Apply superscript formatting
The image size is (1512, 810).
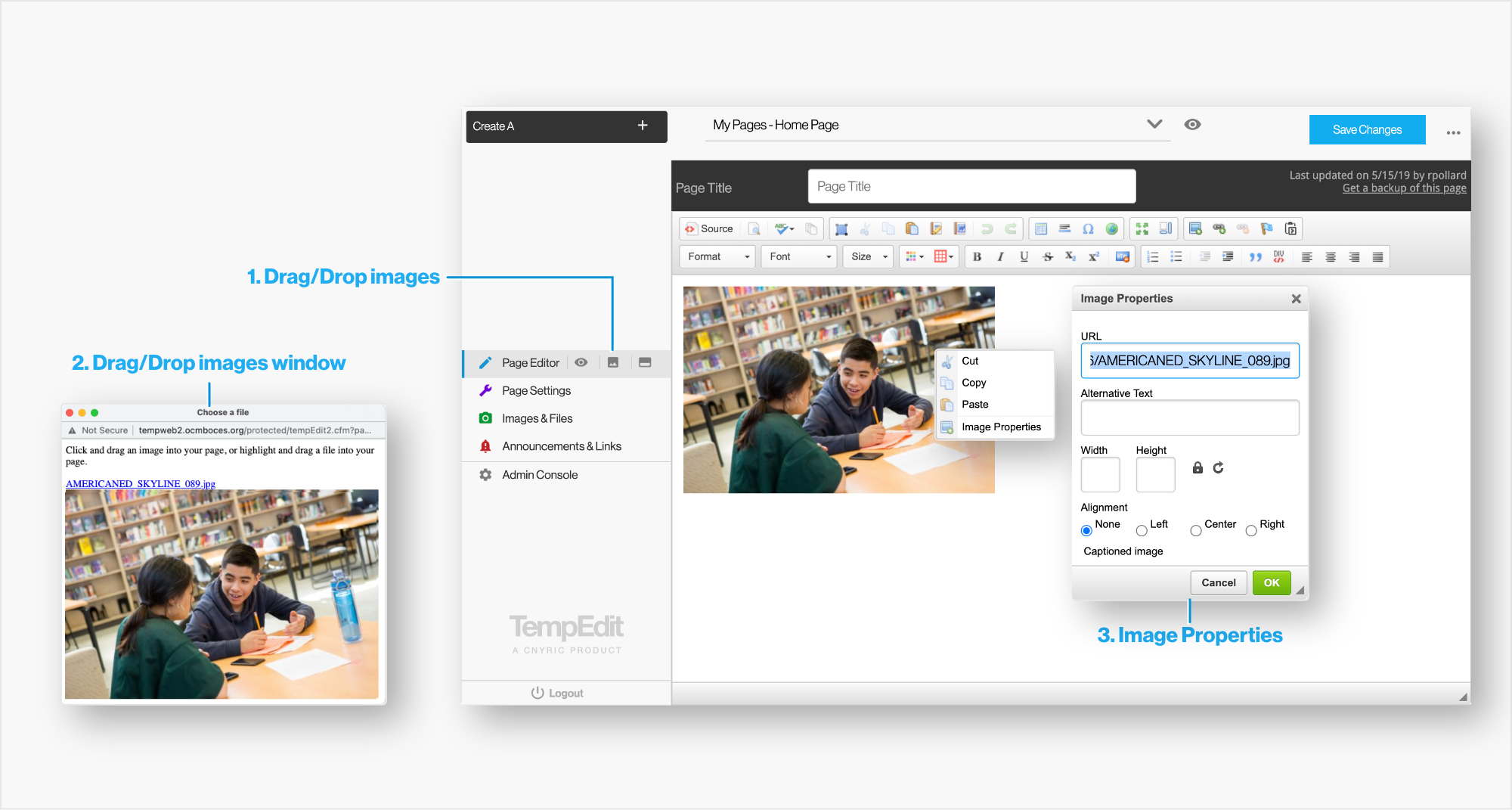click(x=1094, y=256)
